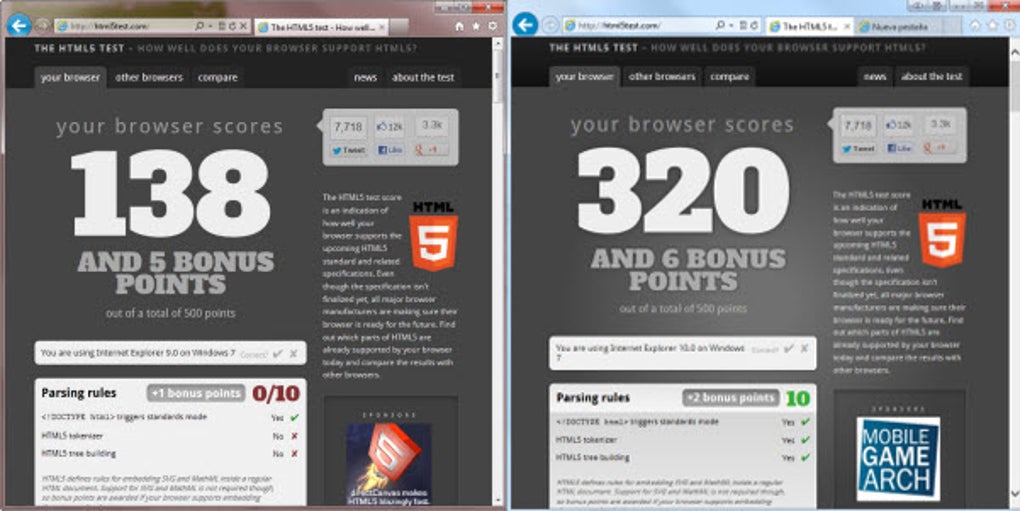This screenshot has width=1020, height=511.
Task: Select 'your browser' page tab in IE 10 window
Action: [x=584, y=77]
